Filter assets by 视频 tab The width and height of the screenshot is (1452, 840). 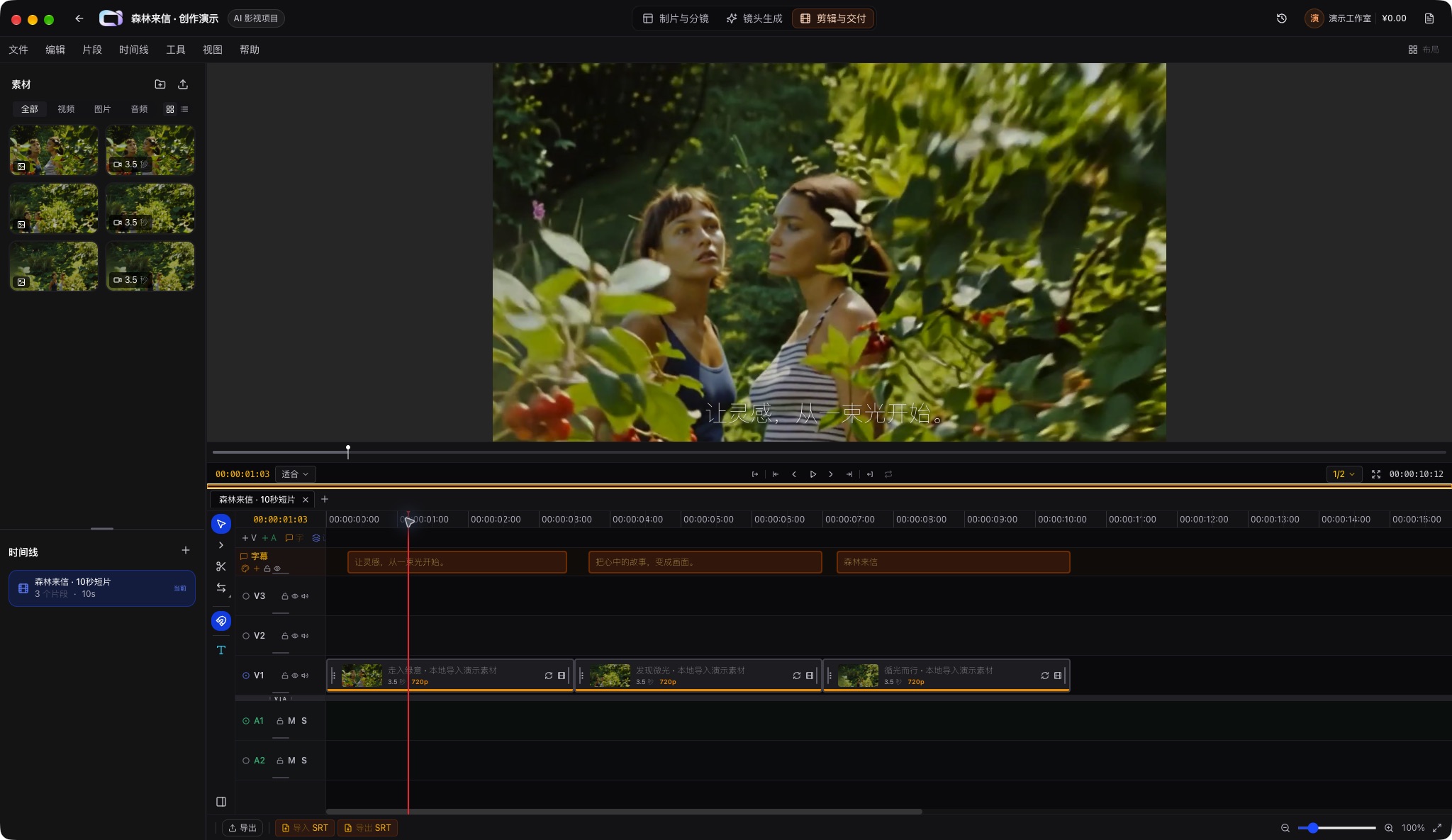click(x=66, y=109)
